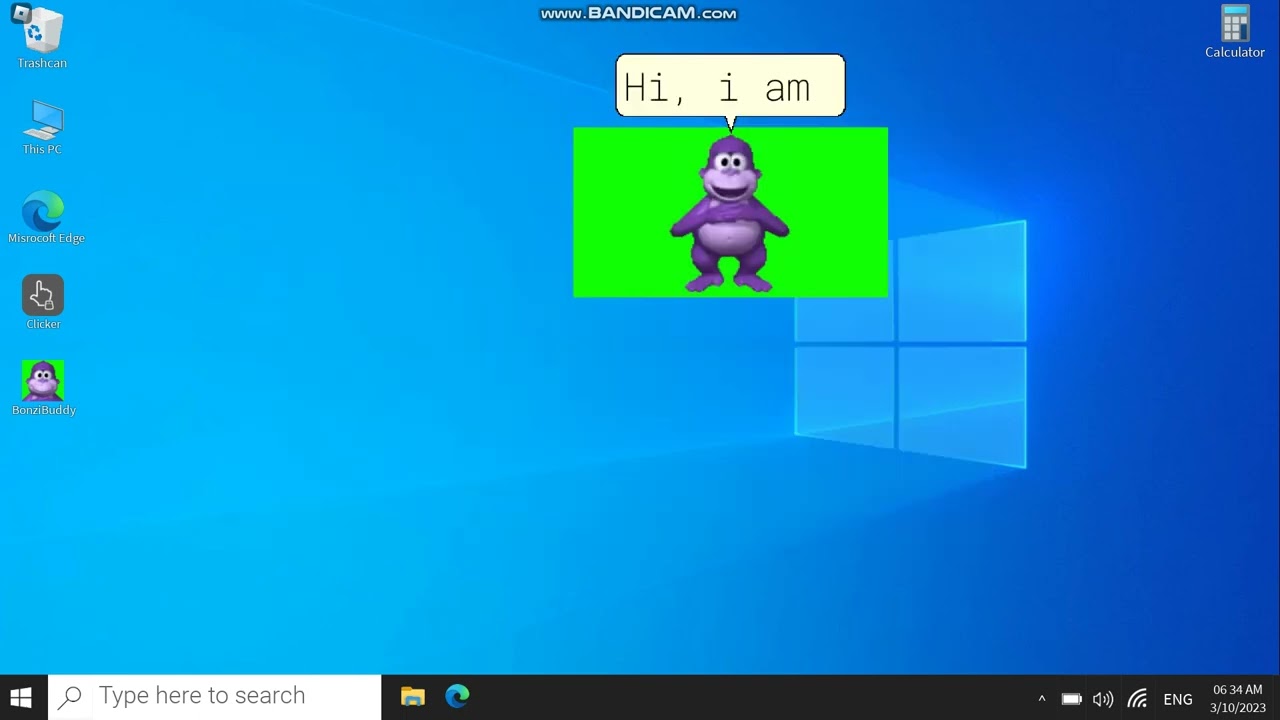This screenshot has height=720, width=1280.
Task: Click the 'Hi, i am' speech bubble
Action: click(730, 86)
